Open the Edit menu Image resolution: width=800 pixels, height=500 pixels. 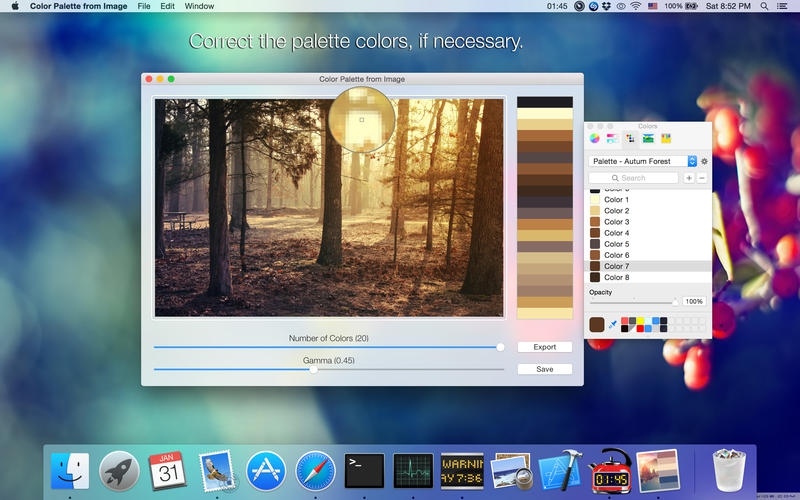(x=167, y=6)
